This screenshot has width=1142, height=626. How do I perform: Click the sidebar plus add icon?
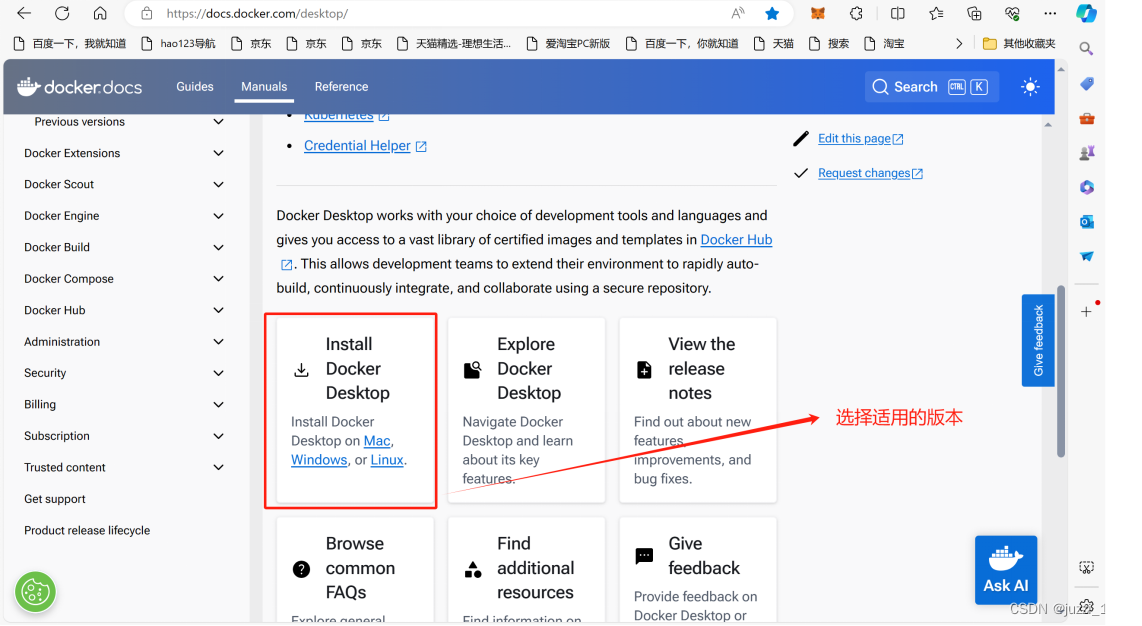pyautogui.click(x=1086, y=312)
